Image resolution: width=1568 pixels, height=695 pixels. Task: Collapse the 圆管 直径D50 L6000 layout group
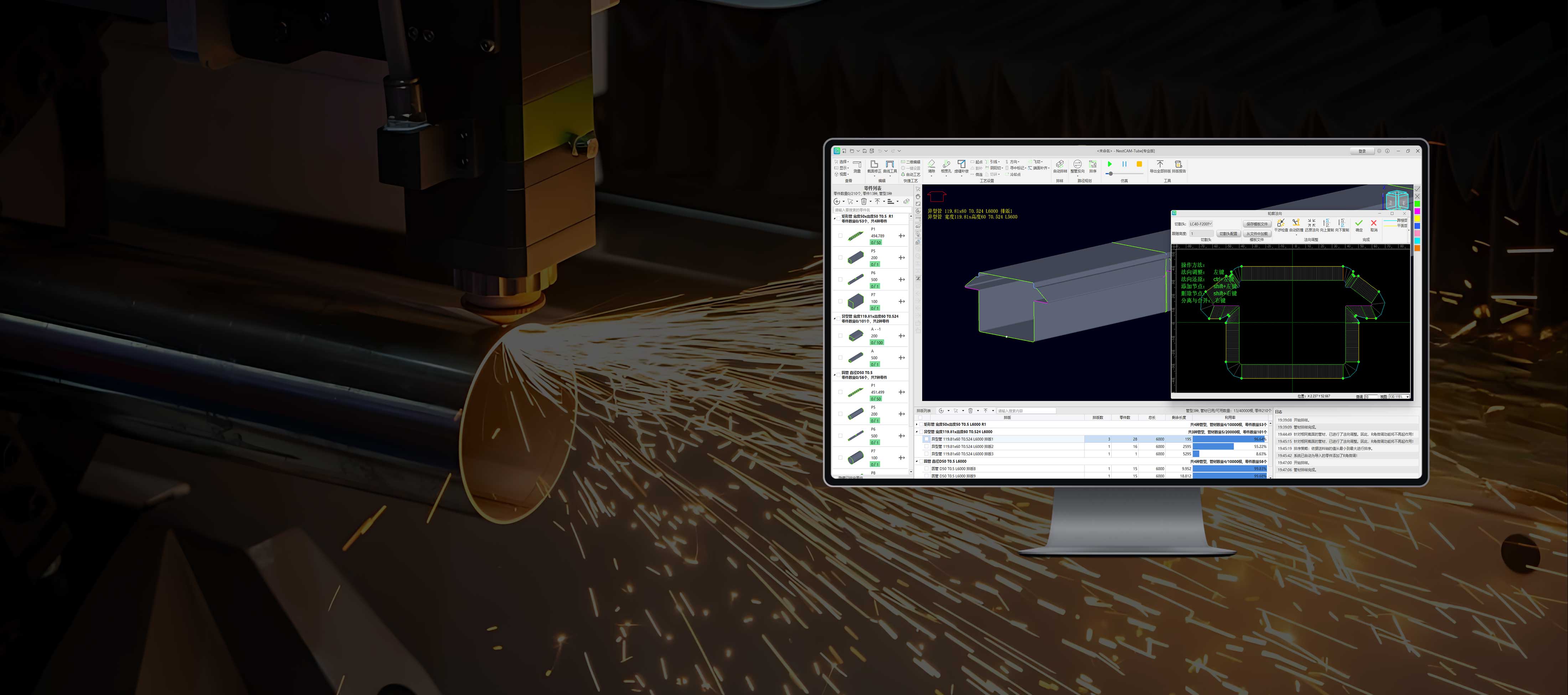click(x=917, y=461)
